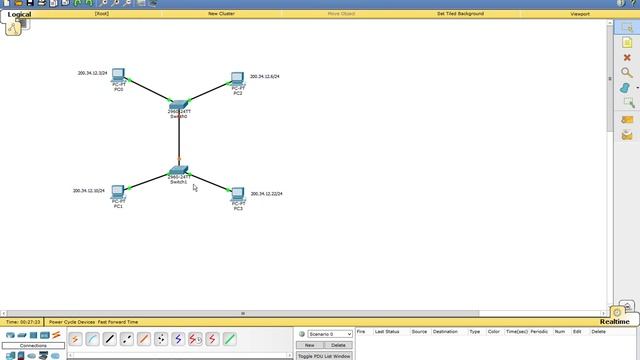The width and height of the screenshot is (640, 360).
Task: Click the connection list right scroll arrow
Action: click(289, 355)
